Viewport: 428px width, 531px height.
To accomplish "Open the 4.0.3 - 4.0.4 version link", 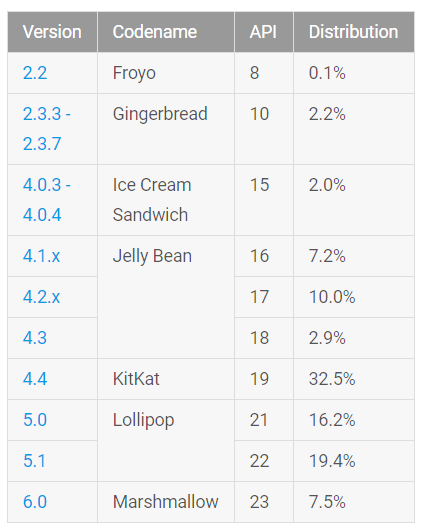I will [47, 200].
